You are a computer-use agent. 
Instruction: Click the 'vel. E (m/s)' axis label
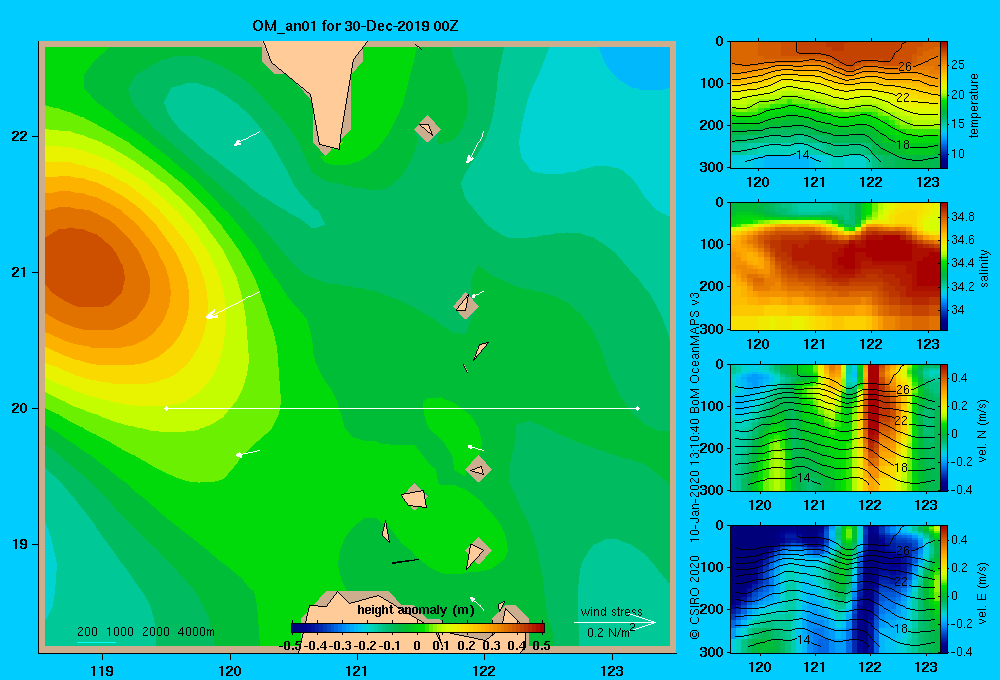pos(983,593)
